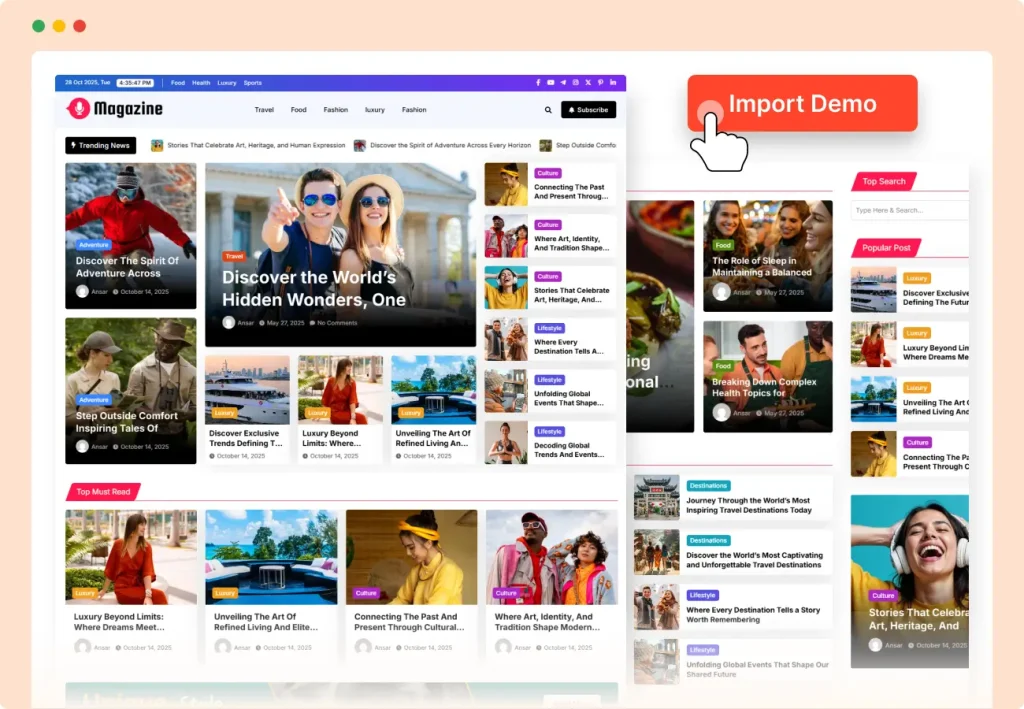1024x709 pixels.
Task: Open the Travel navigation menu item
Action: point(264,110)
